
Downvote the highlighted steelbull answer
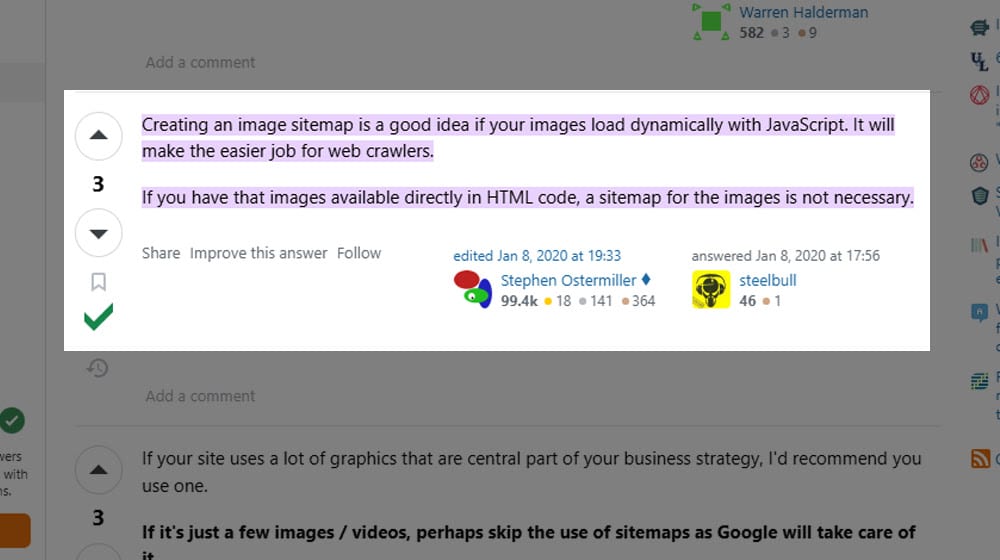98,233
